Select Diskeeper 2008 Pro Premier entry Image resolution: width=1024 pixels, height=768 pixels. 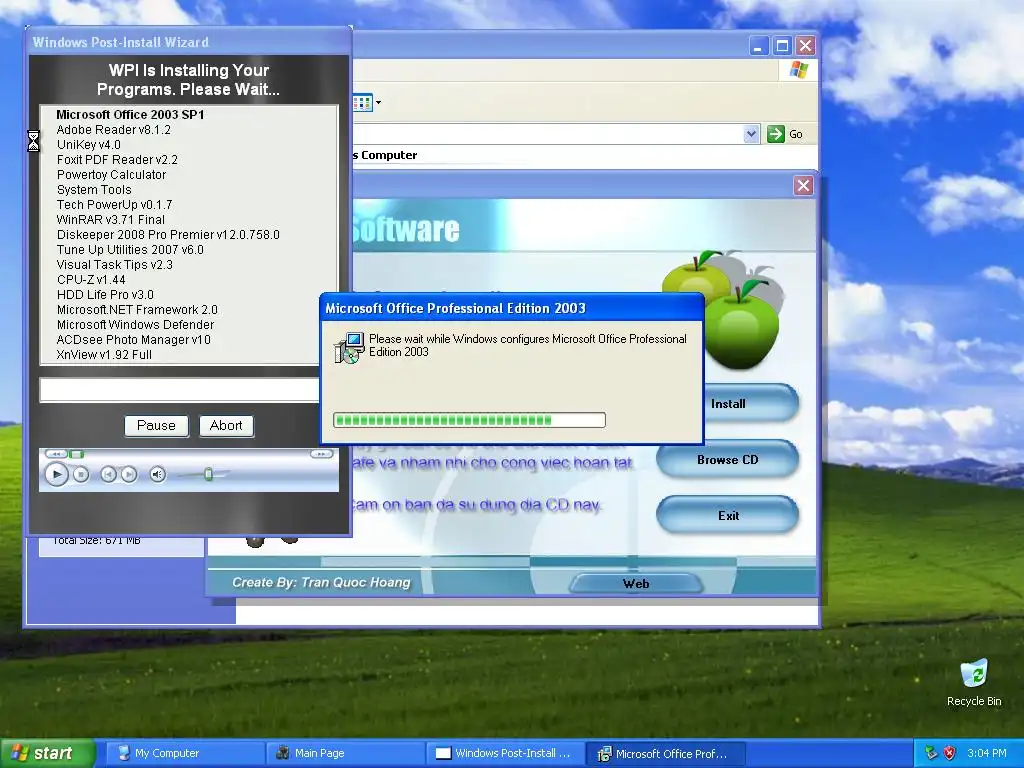168,235
